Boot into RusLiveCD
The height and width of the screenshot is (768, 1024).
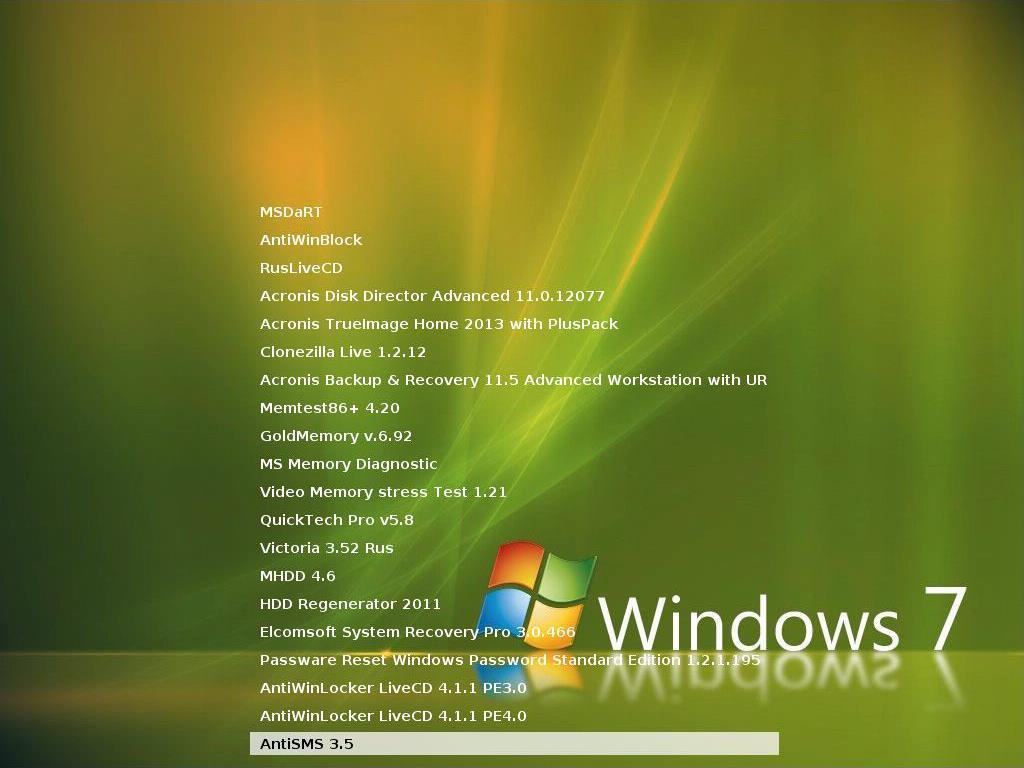(x=301, y=268)
